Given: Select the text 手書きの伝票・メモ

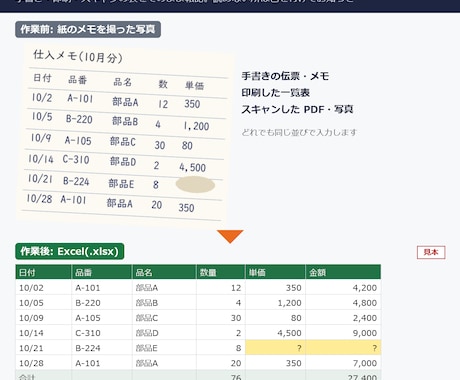Looking at the screenshot, I should (285, 76).
